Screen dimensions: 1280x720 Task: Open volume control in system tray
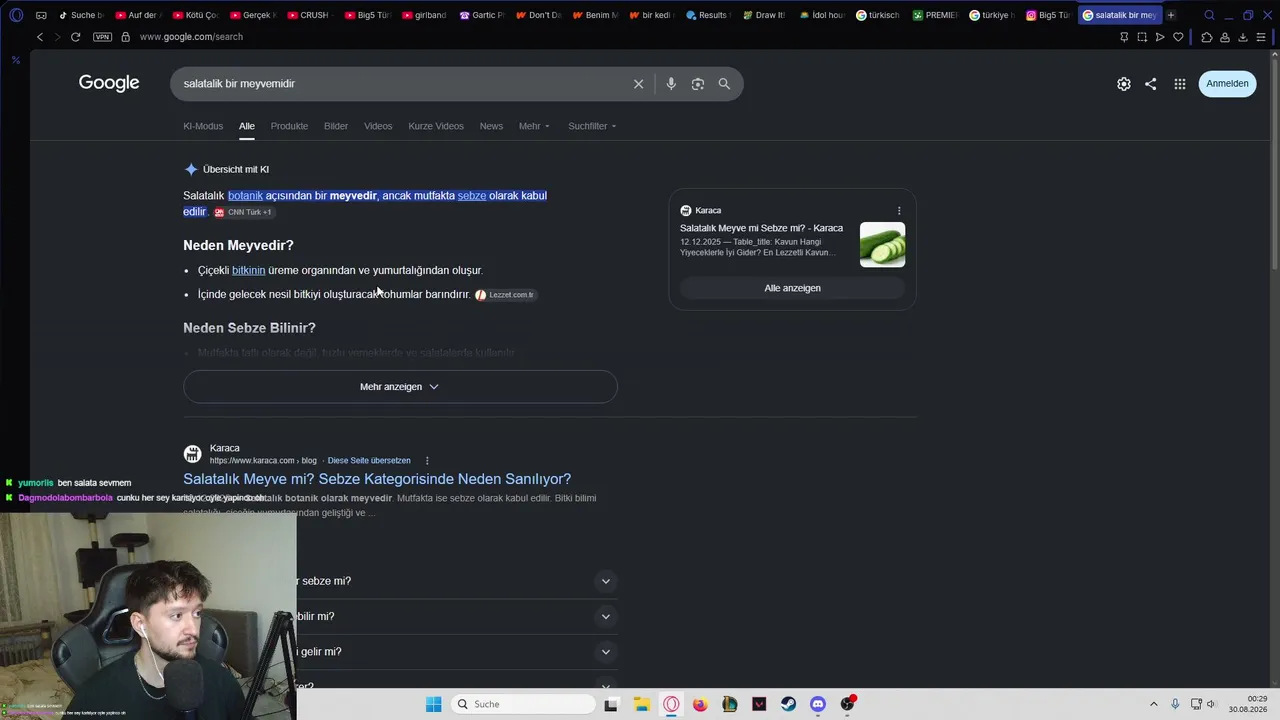pyautogui.click(x=1211, y=704)
